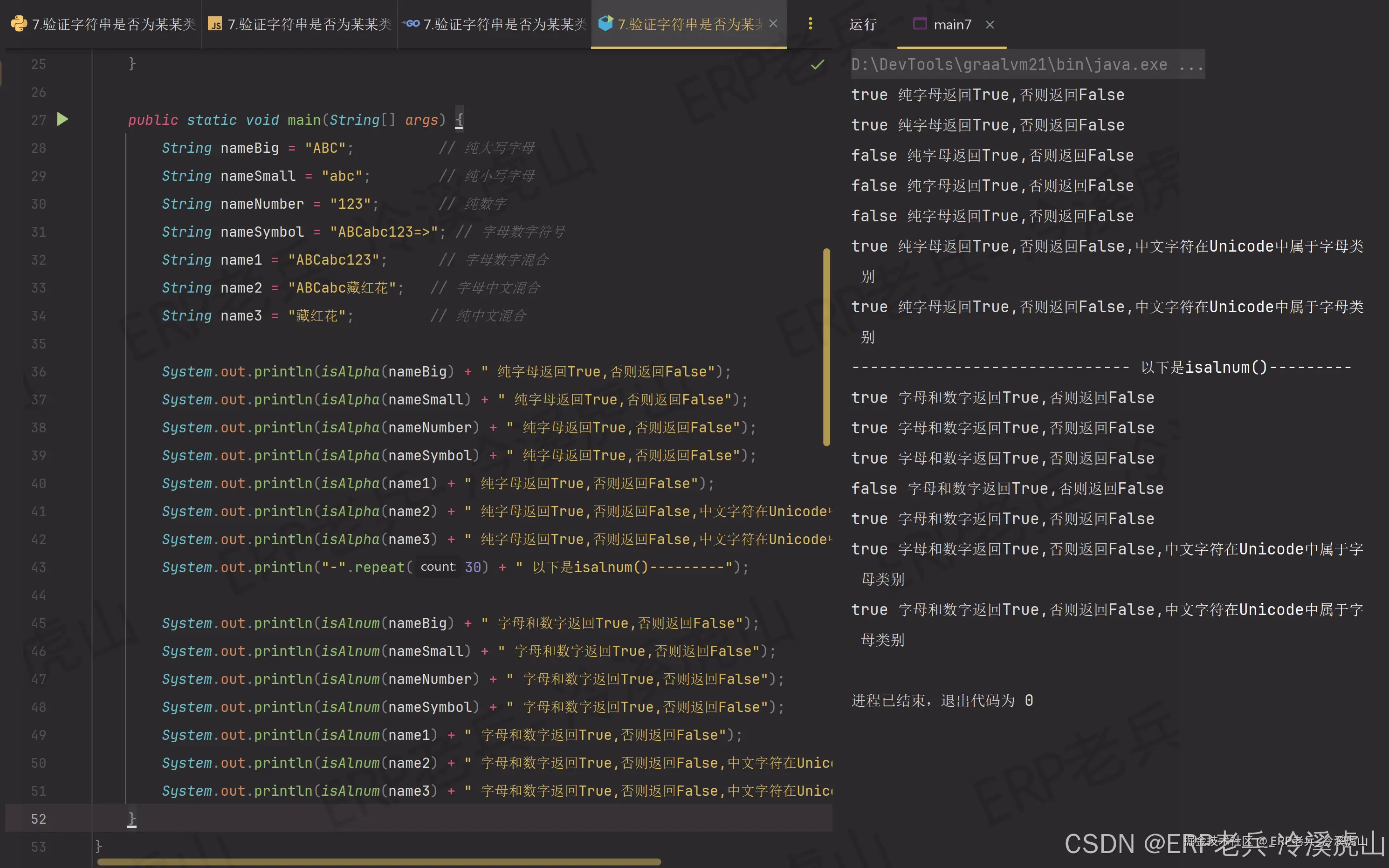Image resolution: width=1389 pixels, height=868 pixels.
Task: Click the Python file icon on first tab
Action: coord(19,24)
